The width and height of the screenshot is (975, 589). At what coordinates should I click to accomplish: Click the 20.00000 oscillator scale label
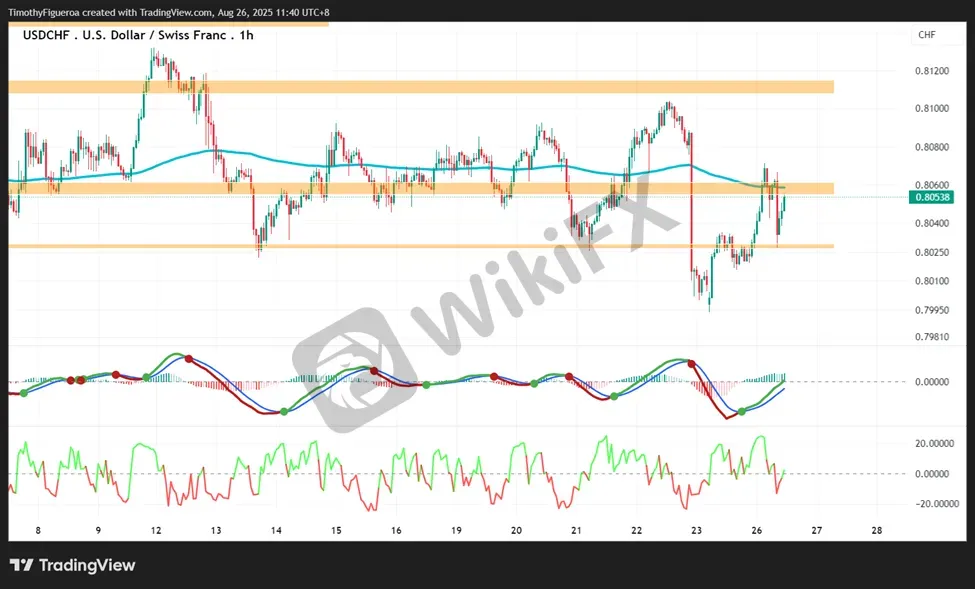[934, 443]
